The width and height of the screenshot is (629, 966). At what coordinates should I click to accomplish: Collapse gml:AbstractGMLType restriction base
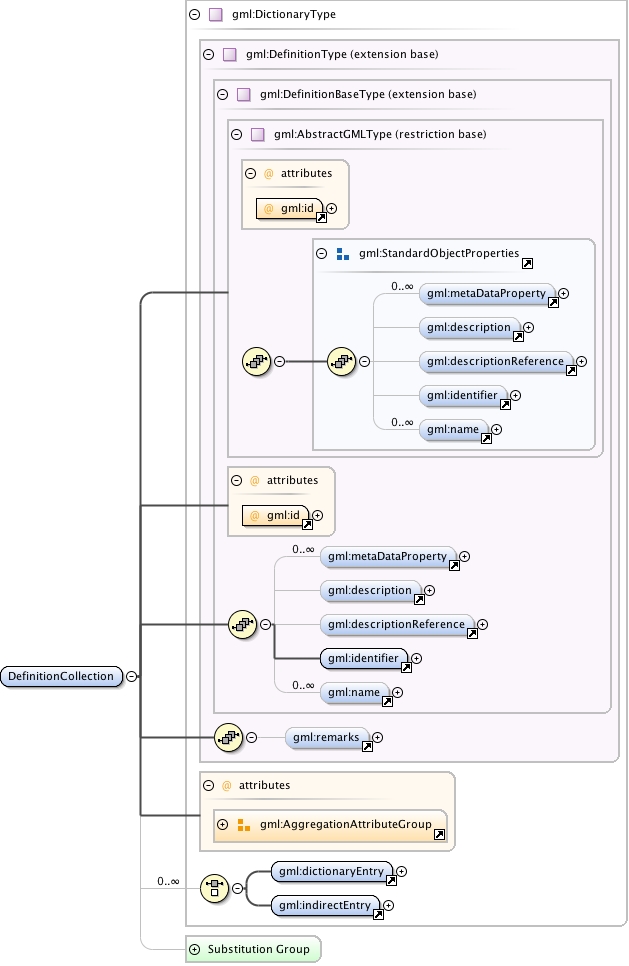(237, 134)
